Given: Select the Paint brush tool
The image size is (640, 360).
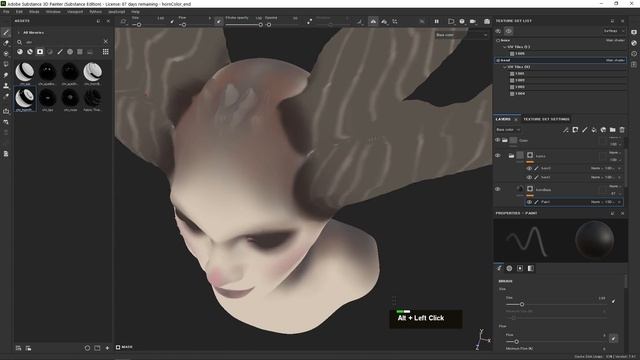Looking at the screenshot, I should point(6,32).
